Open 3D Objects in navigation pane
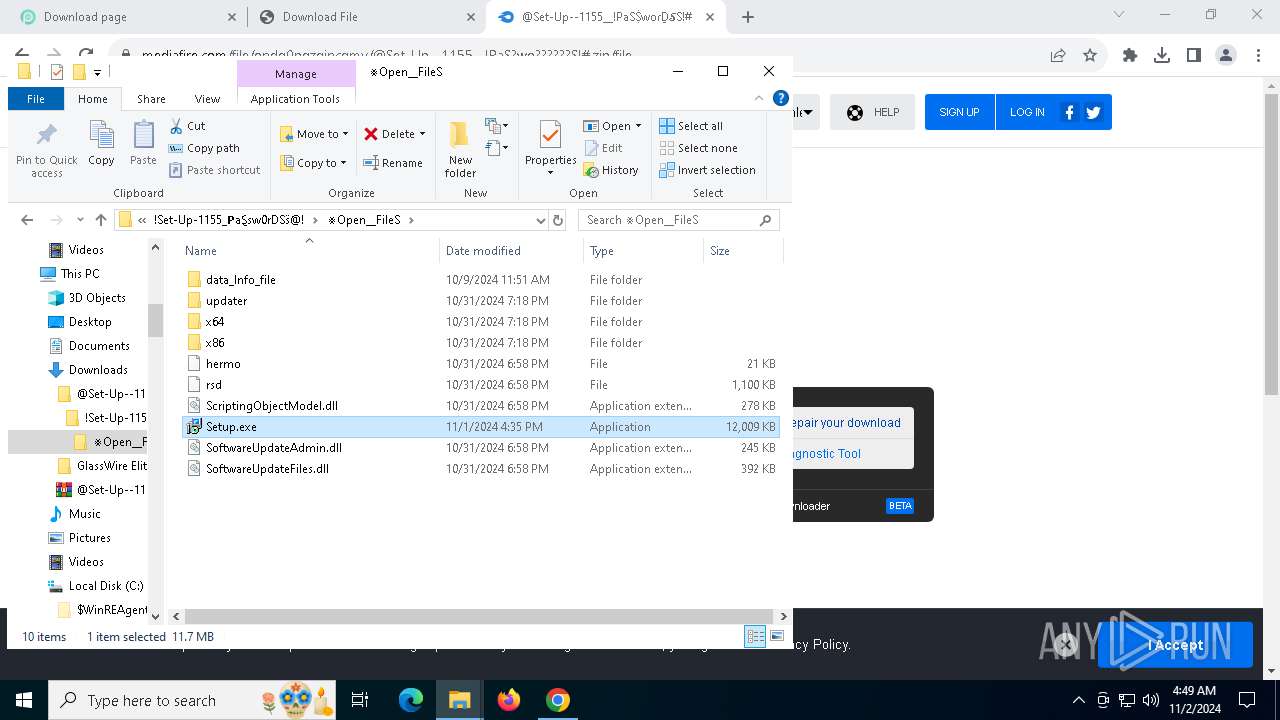The image size is (1280, 720). (x=96, y=298)
